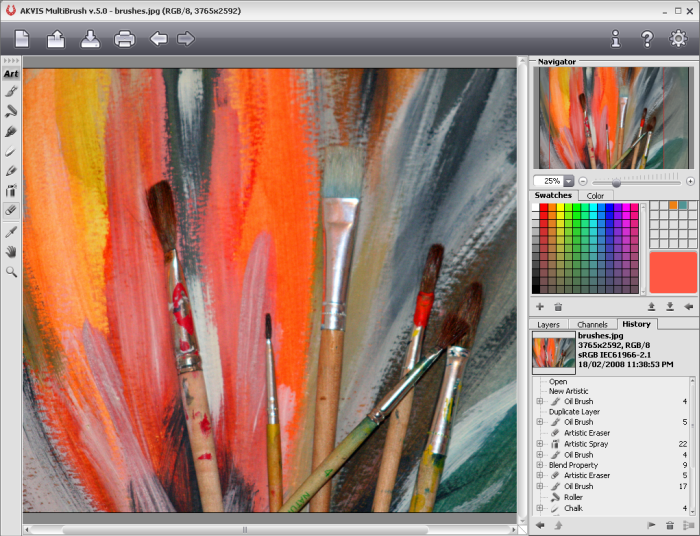Image resolution: width=700 pixels, height=536 pixels.
Task: Open help with the question mark icon
Action: point(647,39)
